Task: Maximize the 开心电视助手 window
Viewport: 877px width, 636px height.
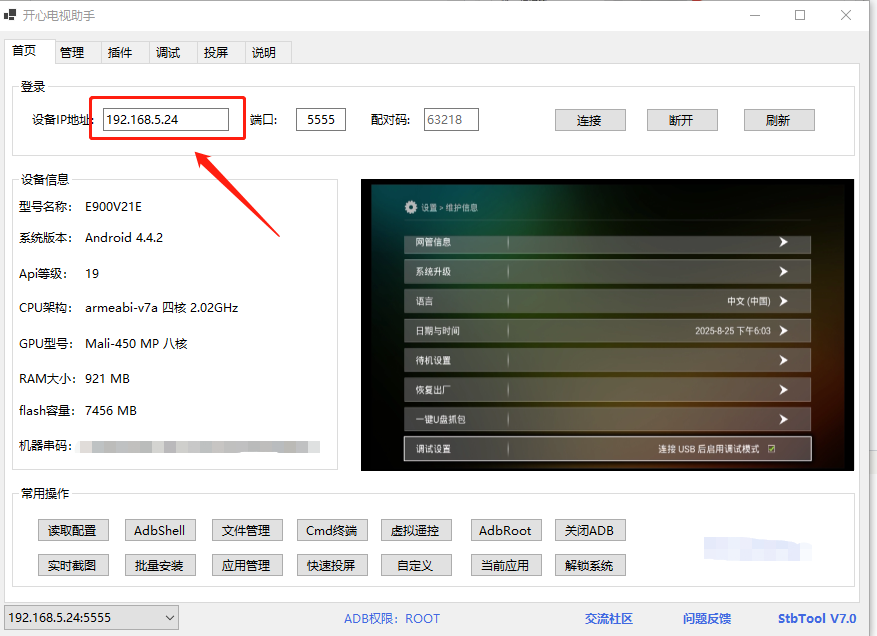Action: [x=800, y=15]
